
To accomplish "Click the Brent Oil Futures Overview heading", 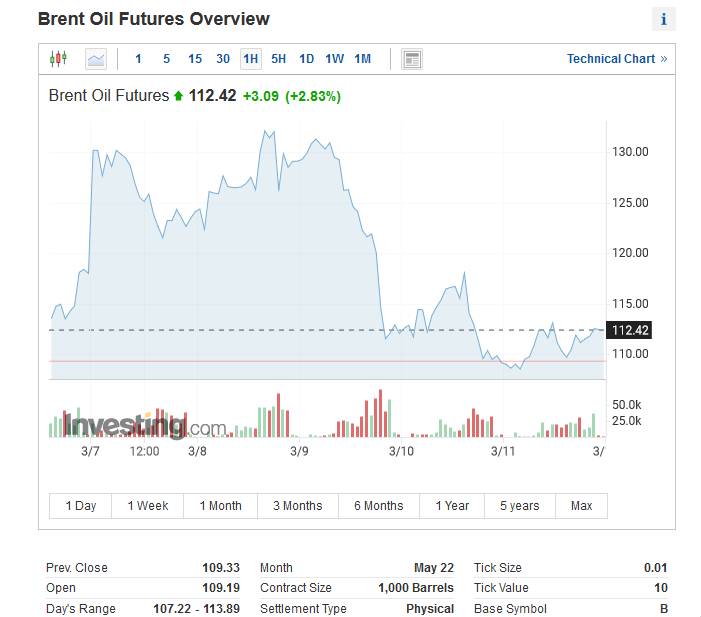I will click(154, 19).
